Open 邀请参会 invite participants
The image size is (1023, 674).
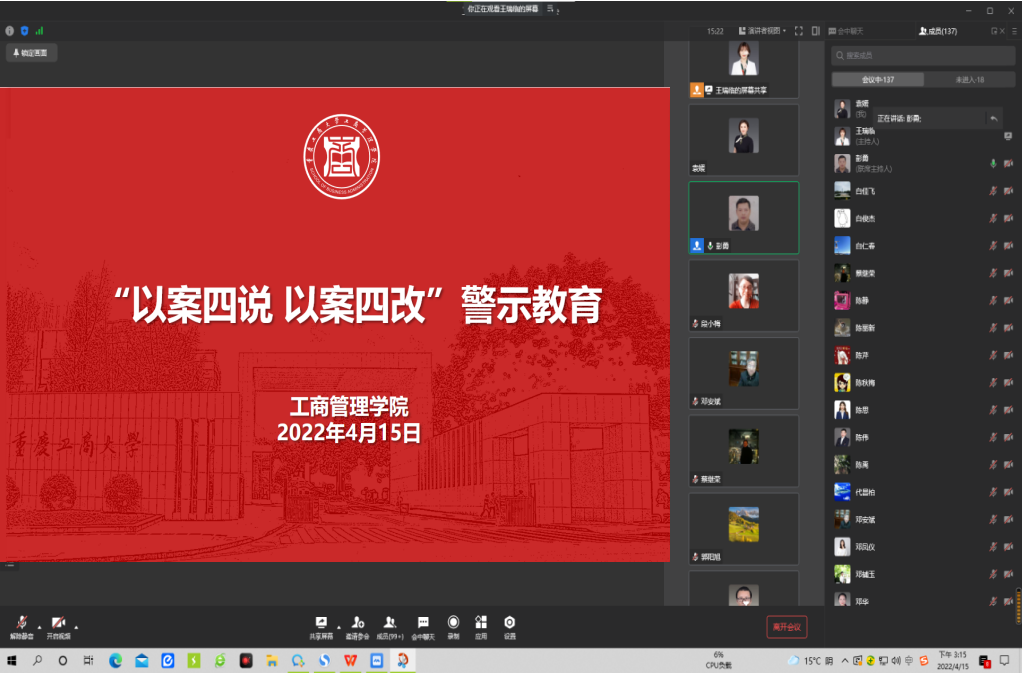(x=358, y=625)
